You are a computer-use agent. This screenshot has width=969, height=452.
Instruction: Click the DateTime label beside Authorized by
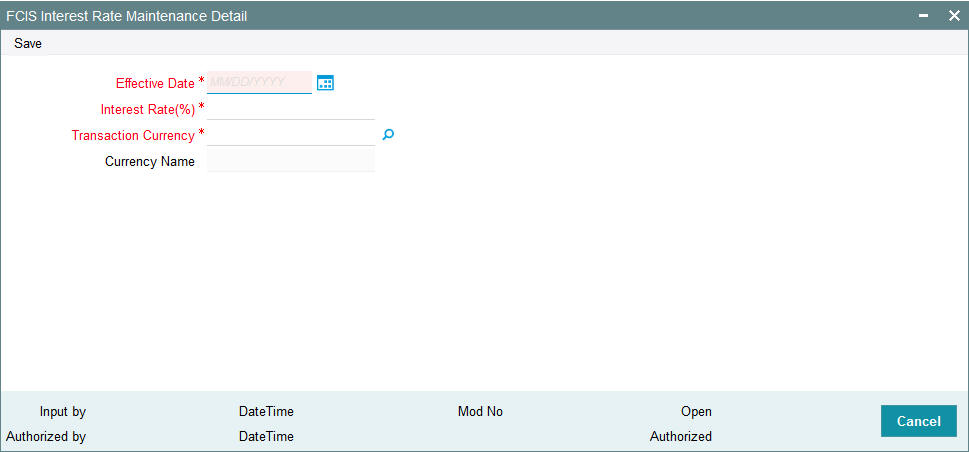point(266,437)
